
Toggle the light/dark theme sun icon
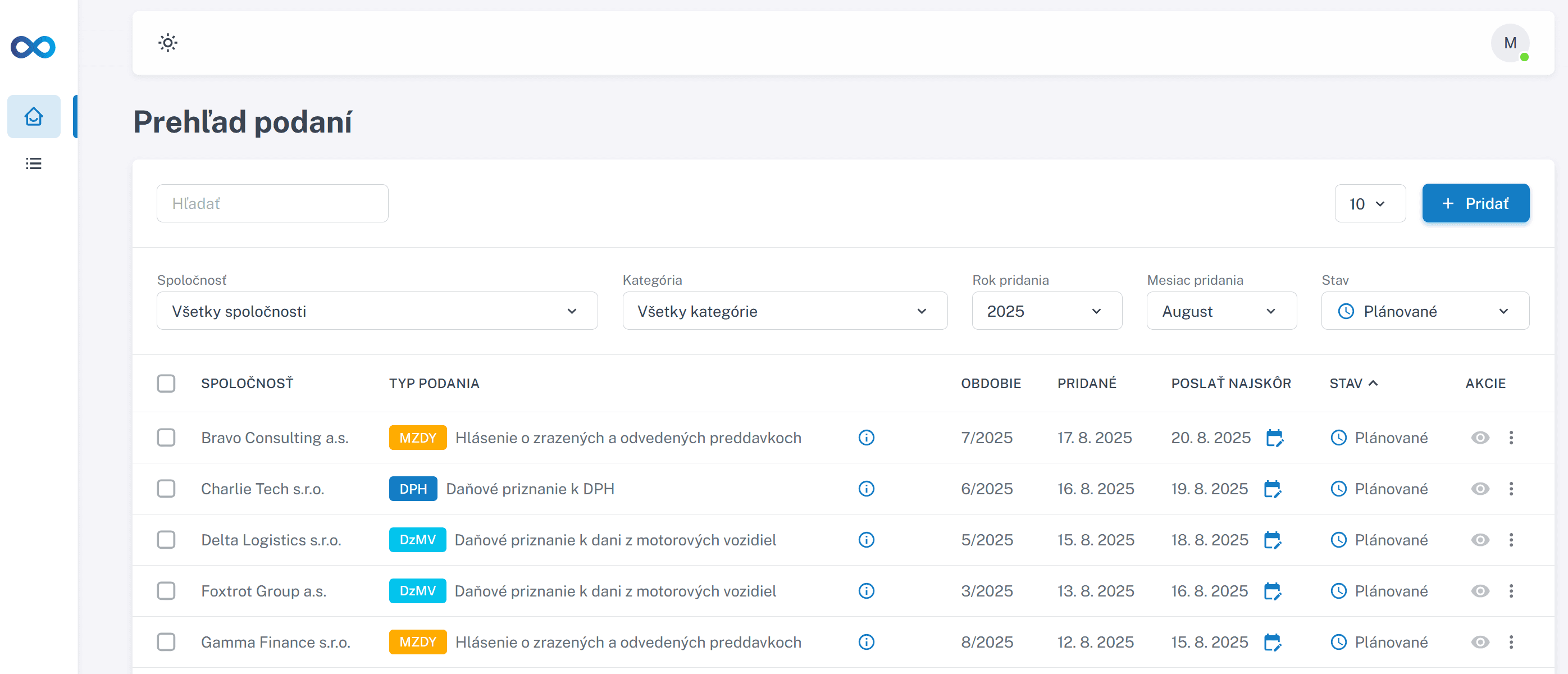167,43
